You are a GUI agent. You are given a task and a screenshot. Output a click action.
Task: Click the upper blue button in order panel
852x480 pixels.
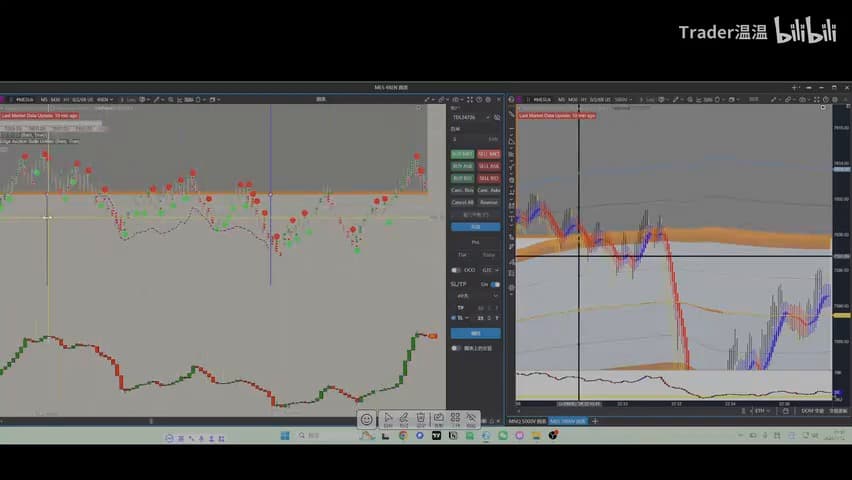(475, 227)
